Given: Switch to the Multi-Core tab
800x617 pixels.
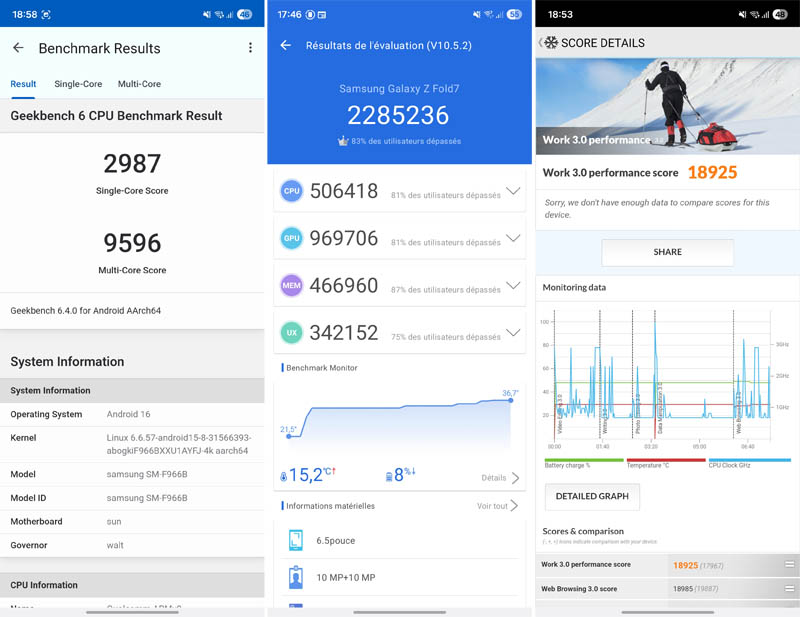Looking at the screenshot, I should [x=139, y=84].
